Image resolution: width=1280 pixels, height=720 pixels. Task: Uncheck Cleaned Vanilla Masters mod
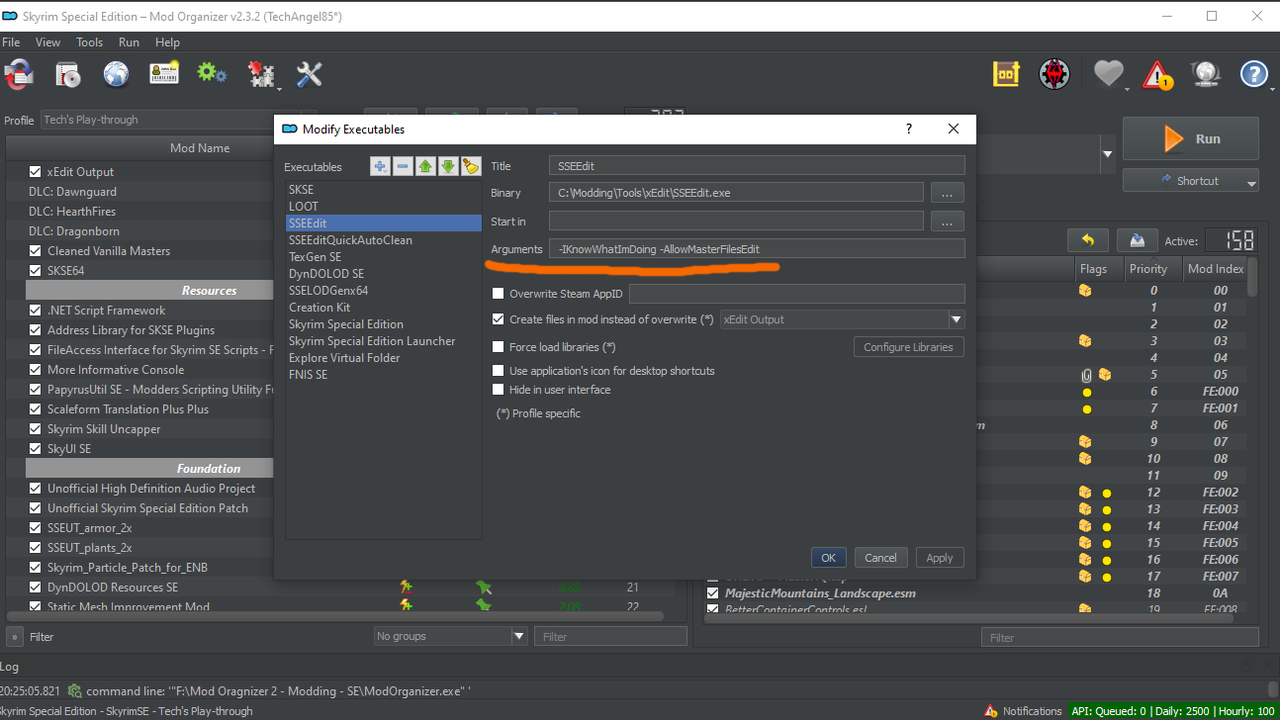click(x=36, y=251)
